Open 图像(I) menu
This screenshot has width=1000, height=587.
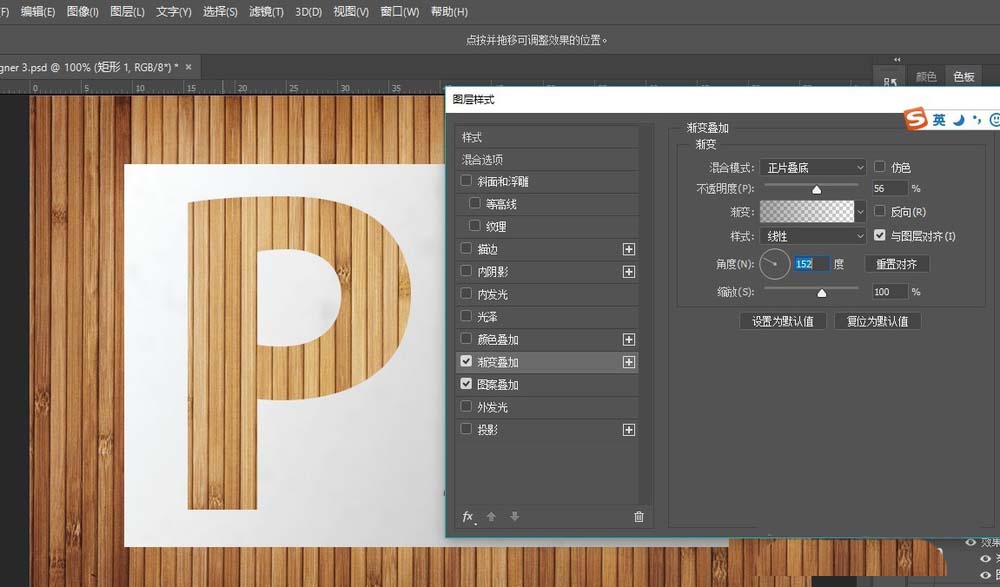(82, 11)
